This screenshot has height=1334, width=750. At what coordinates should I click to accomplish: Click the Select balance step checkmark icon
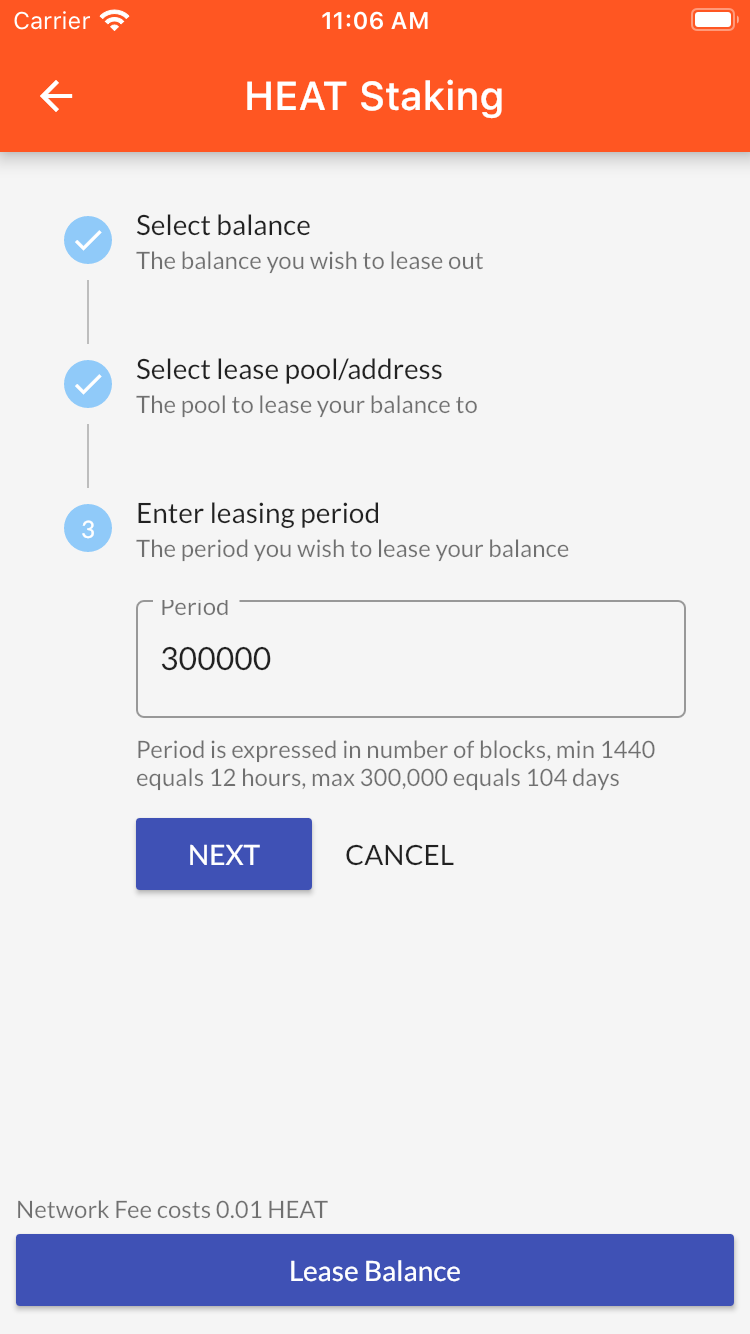tap(88, 240)
